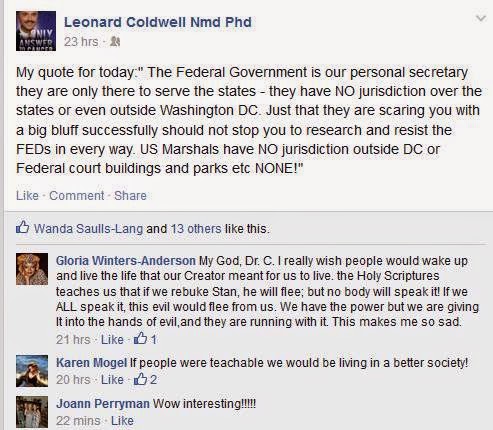Share the main post
The image size is (493, 430).
pyautogui.click(x=130, y=196)
